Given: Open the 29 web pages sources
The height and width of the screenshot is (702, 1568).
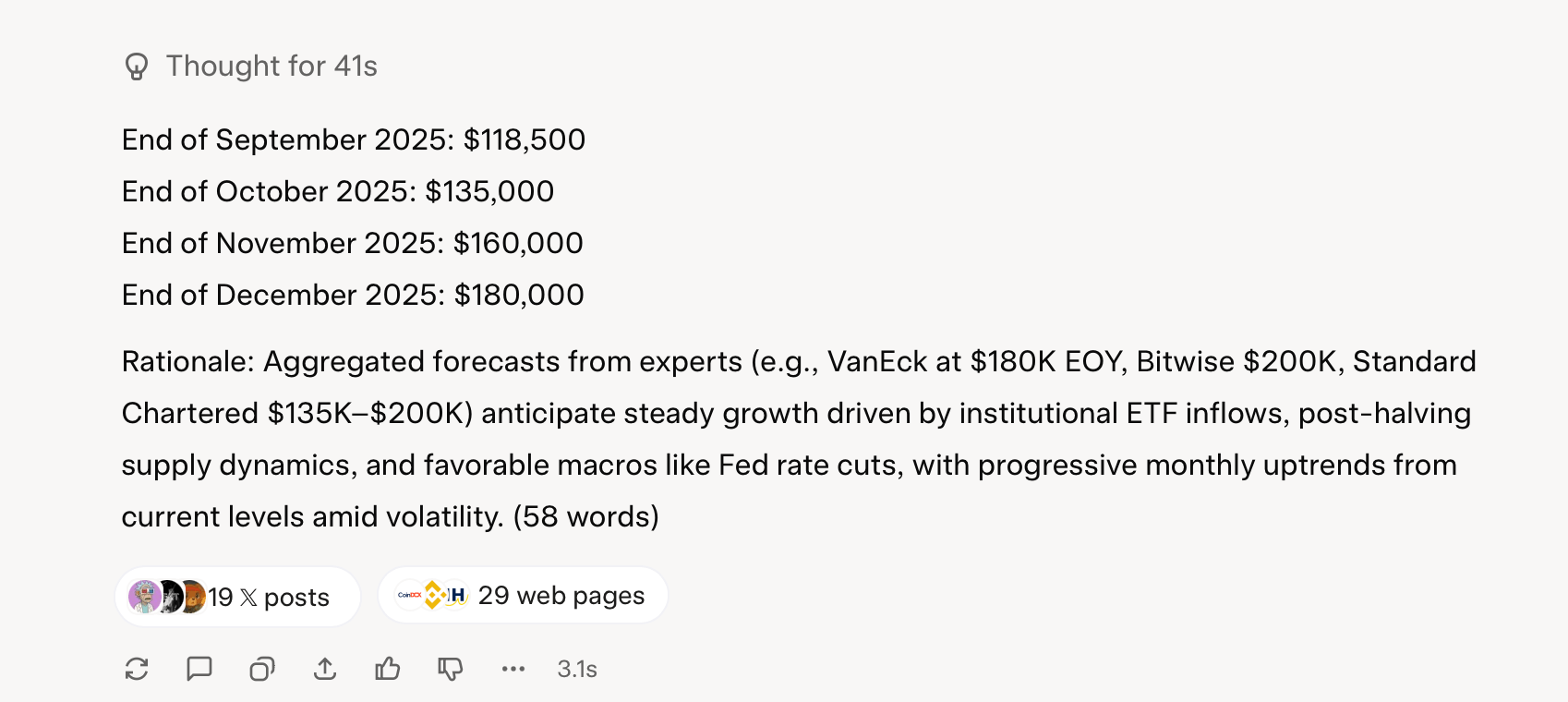Looking at the screenshot, I should tap(561, 596).
